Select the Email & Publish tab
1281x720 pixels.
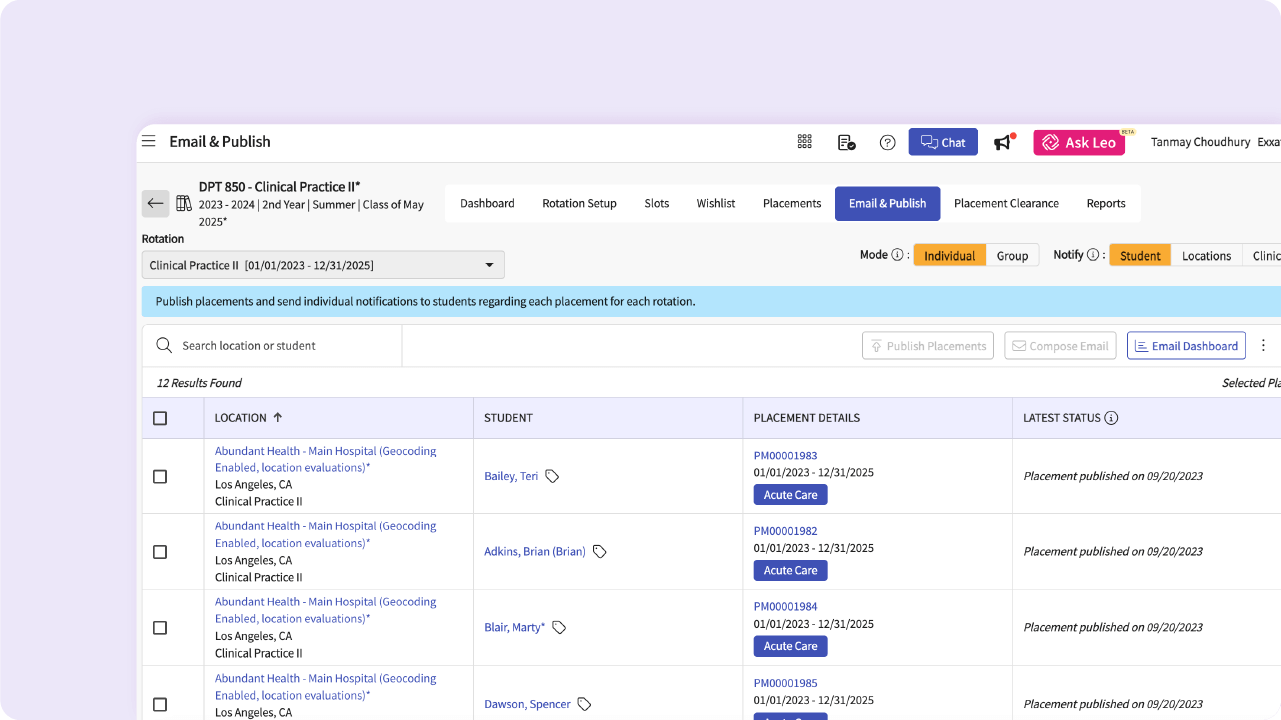pyautogui.click(x=888, y=203)
